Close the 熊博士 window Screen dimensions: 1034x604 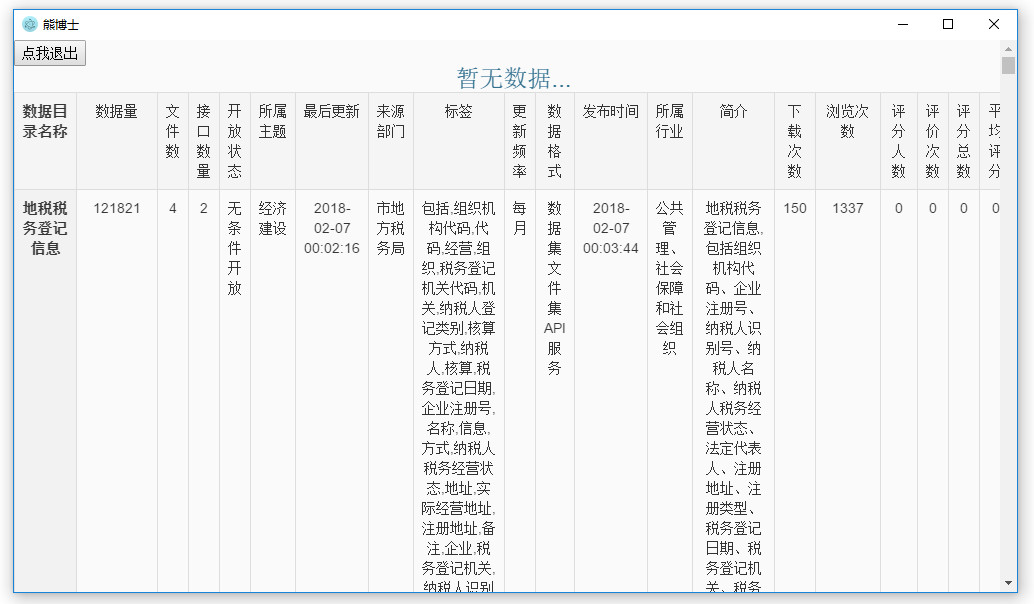(994, 24)
